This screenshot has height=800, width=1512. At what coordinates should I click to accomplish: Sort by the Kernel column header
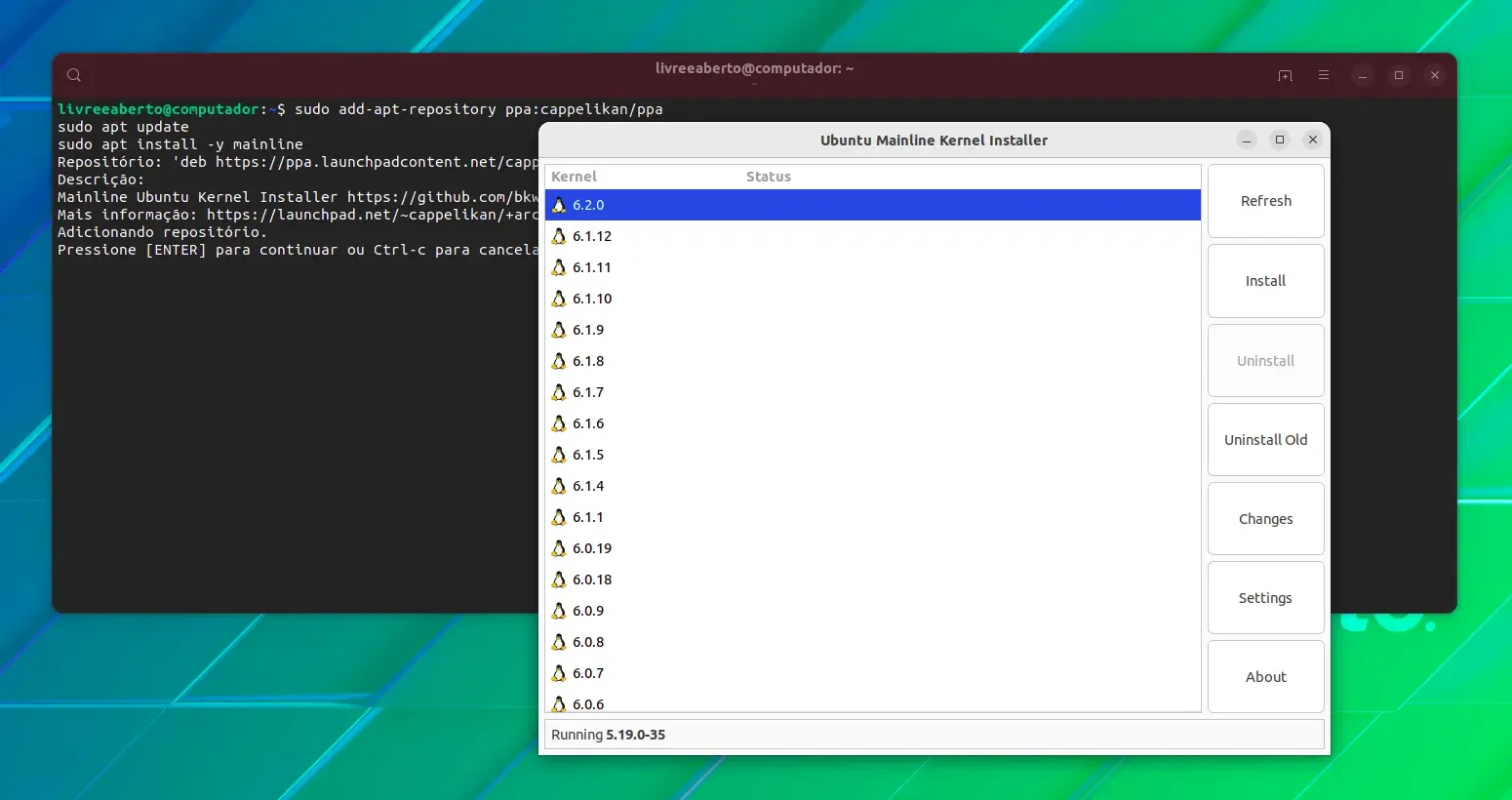click(x=574, y=177)
